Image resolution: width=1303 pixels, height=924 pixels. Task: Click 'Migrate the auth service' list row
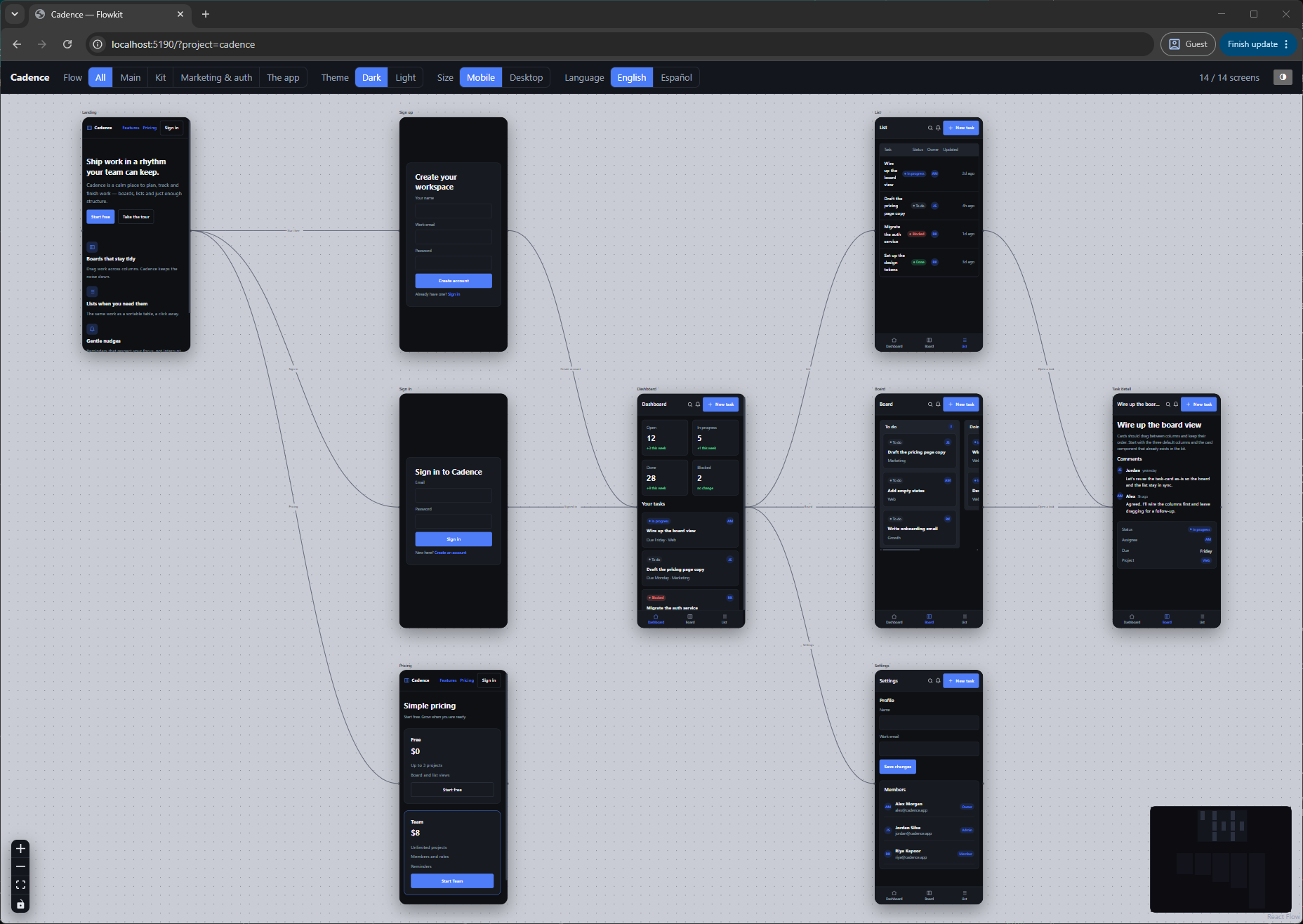[929, 234]
